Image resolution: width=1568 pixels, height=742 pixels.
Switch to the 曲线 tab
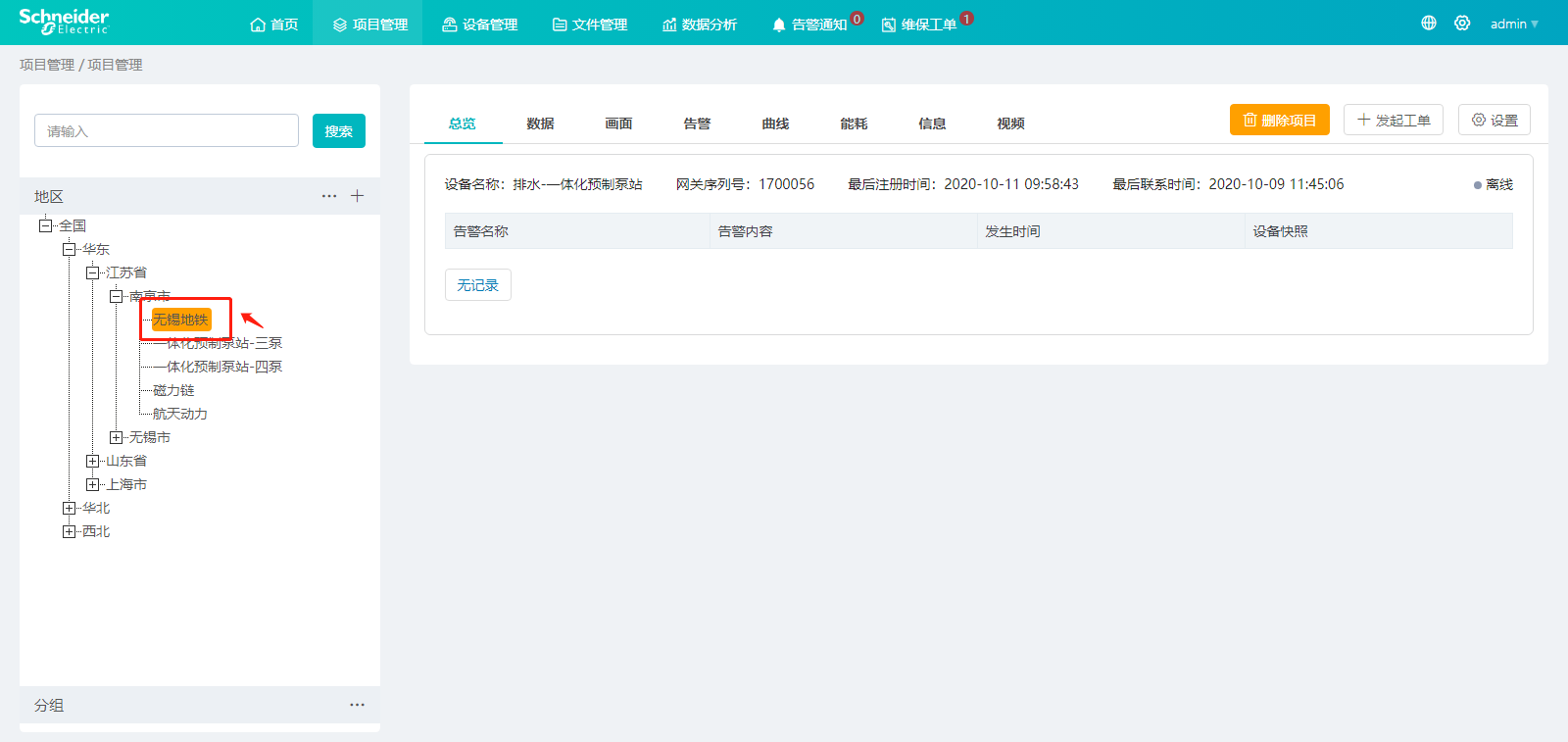click(x=776, y=124)
